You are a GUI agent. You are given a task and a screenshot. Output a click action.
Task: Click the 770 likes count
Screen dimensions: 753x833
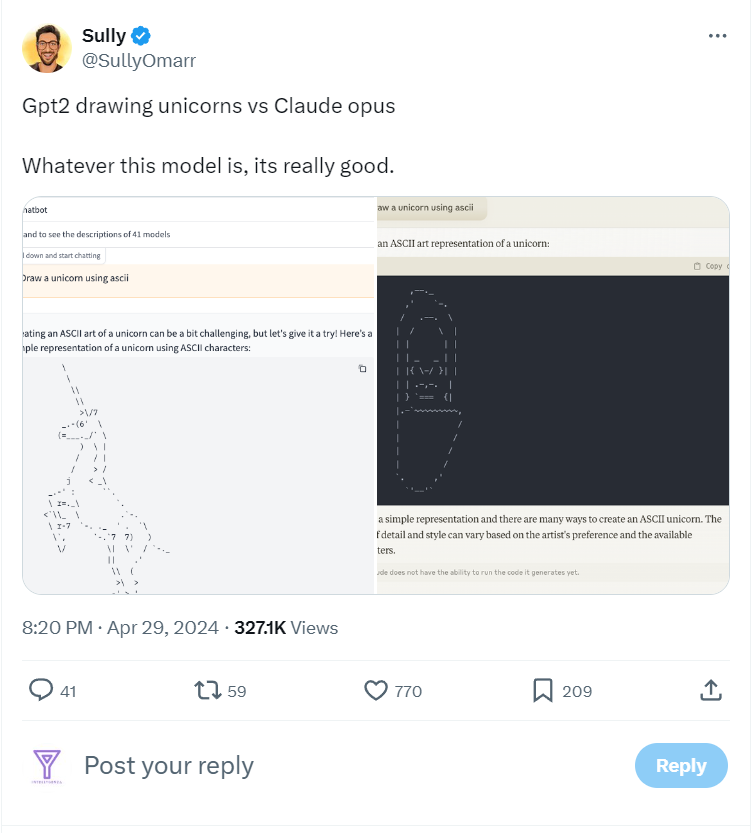(408, 691)
